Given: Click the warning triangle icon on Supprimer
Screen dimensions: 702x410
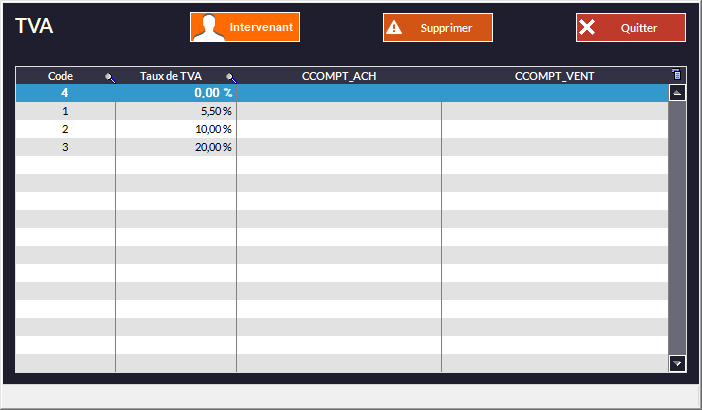Looking at the screenshot, I should 394,28.
